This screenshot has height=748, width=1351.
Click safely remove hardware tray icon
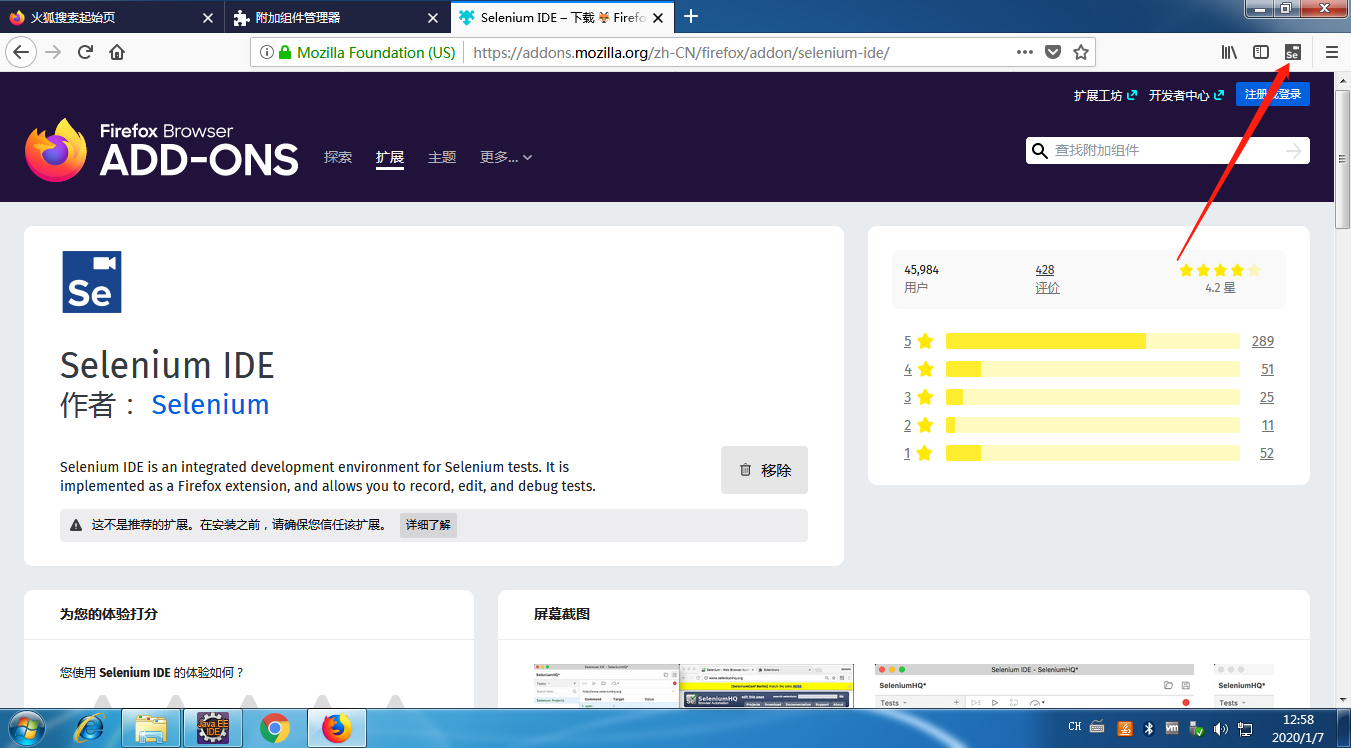click(x=1196, y=728)
